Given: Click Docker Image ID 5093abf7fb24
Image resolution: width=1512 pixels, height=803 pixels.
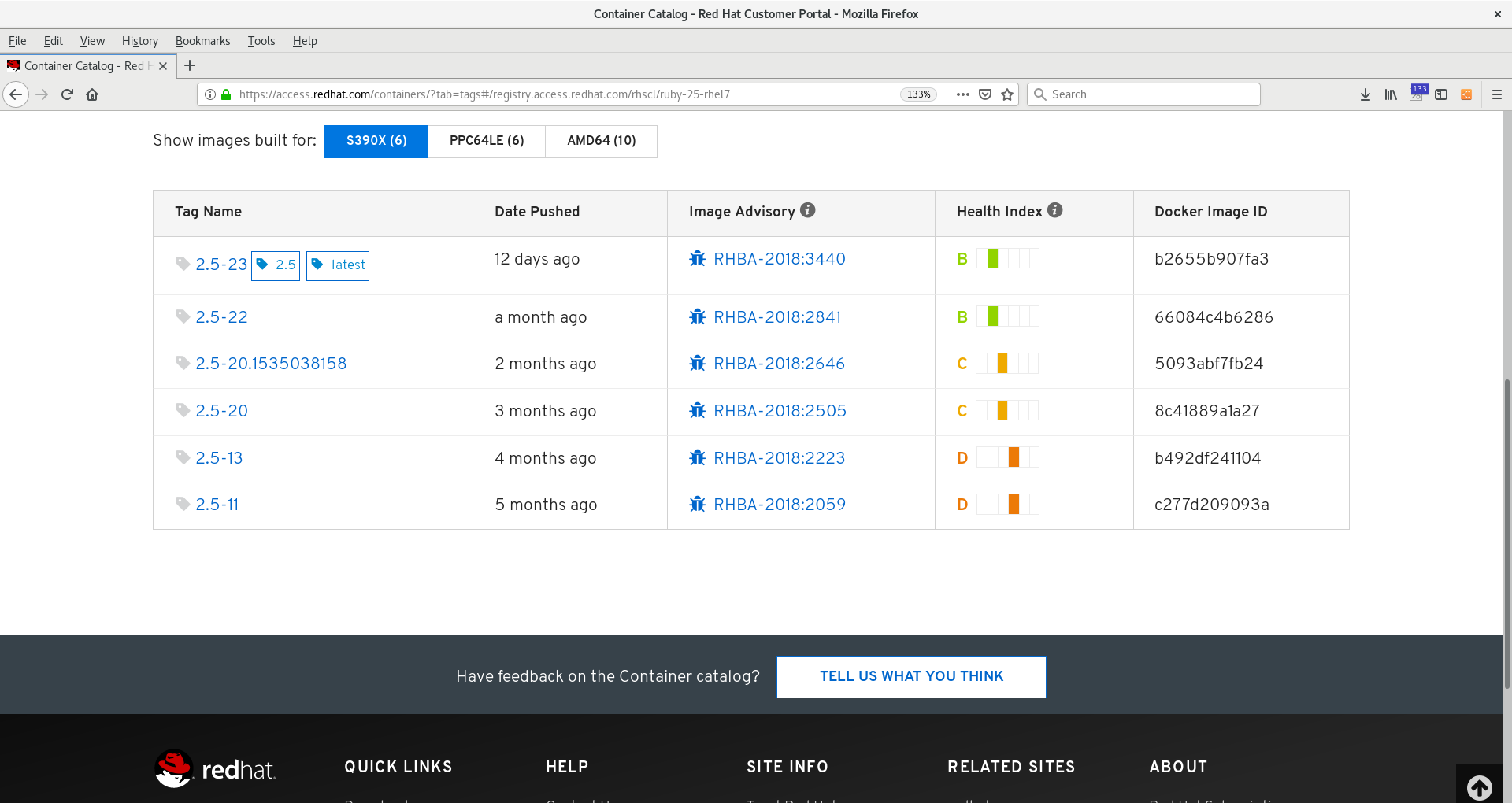Looking at the screenshot, I should coord(1209,364).
